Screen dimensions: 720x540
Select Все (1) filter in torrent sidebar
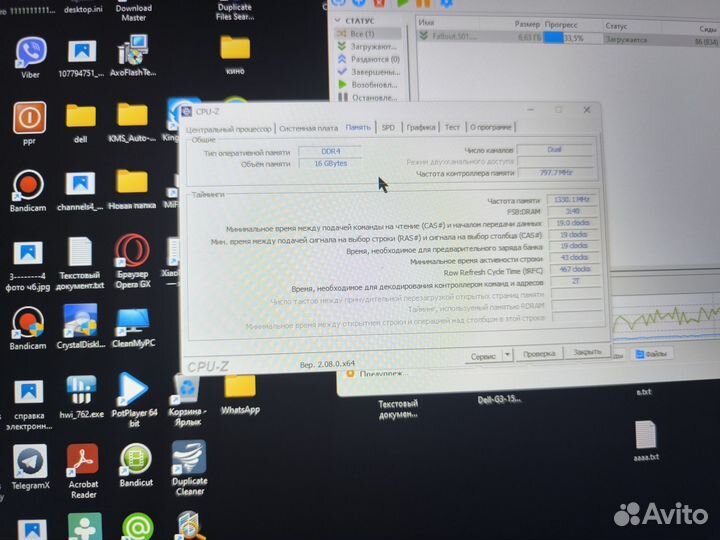click(367, 34)
